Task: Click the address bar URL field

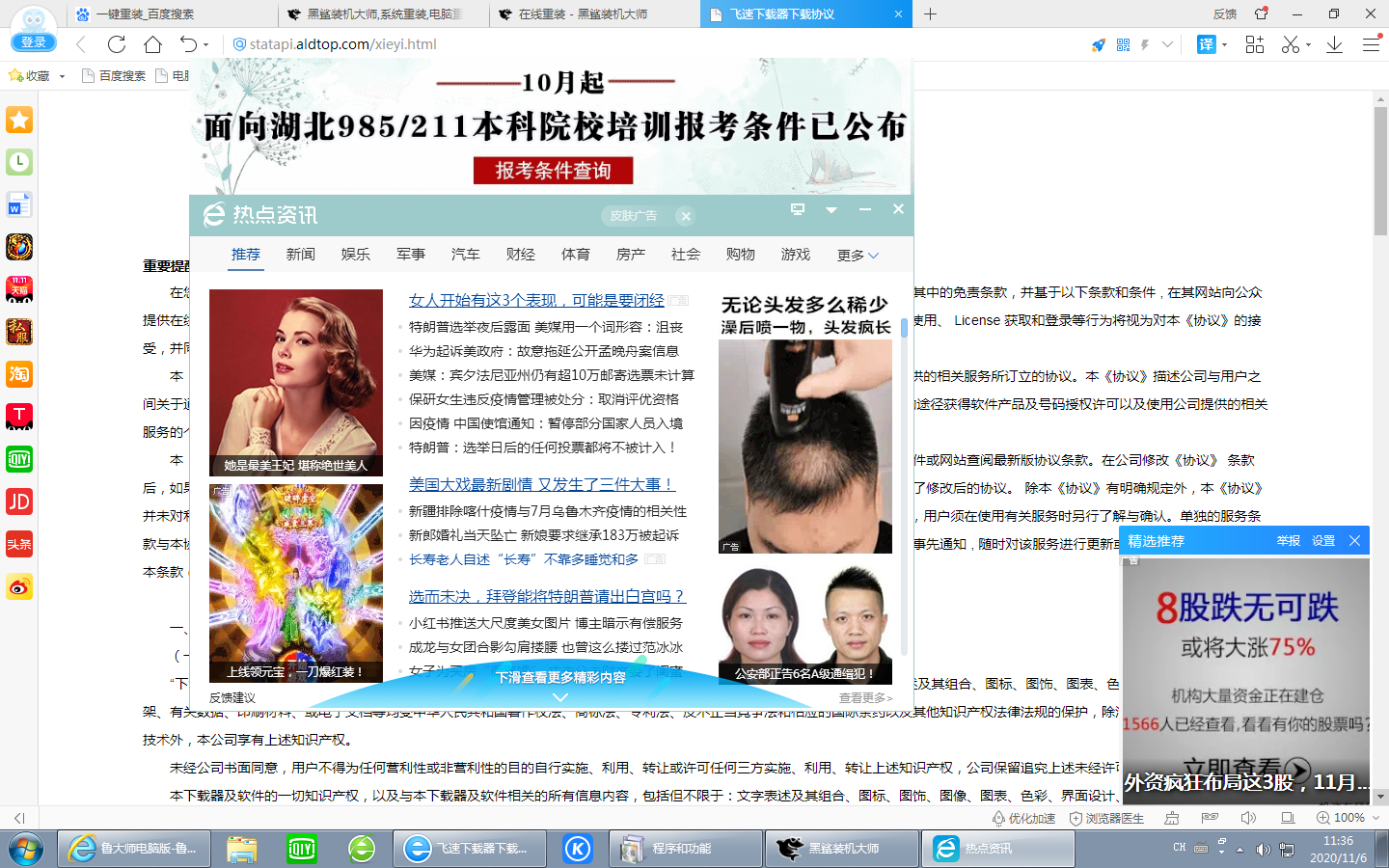Action: [x=656, y=44]
